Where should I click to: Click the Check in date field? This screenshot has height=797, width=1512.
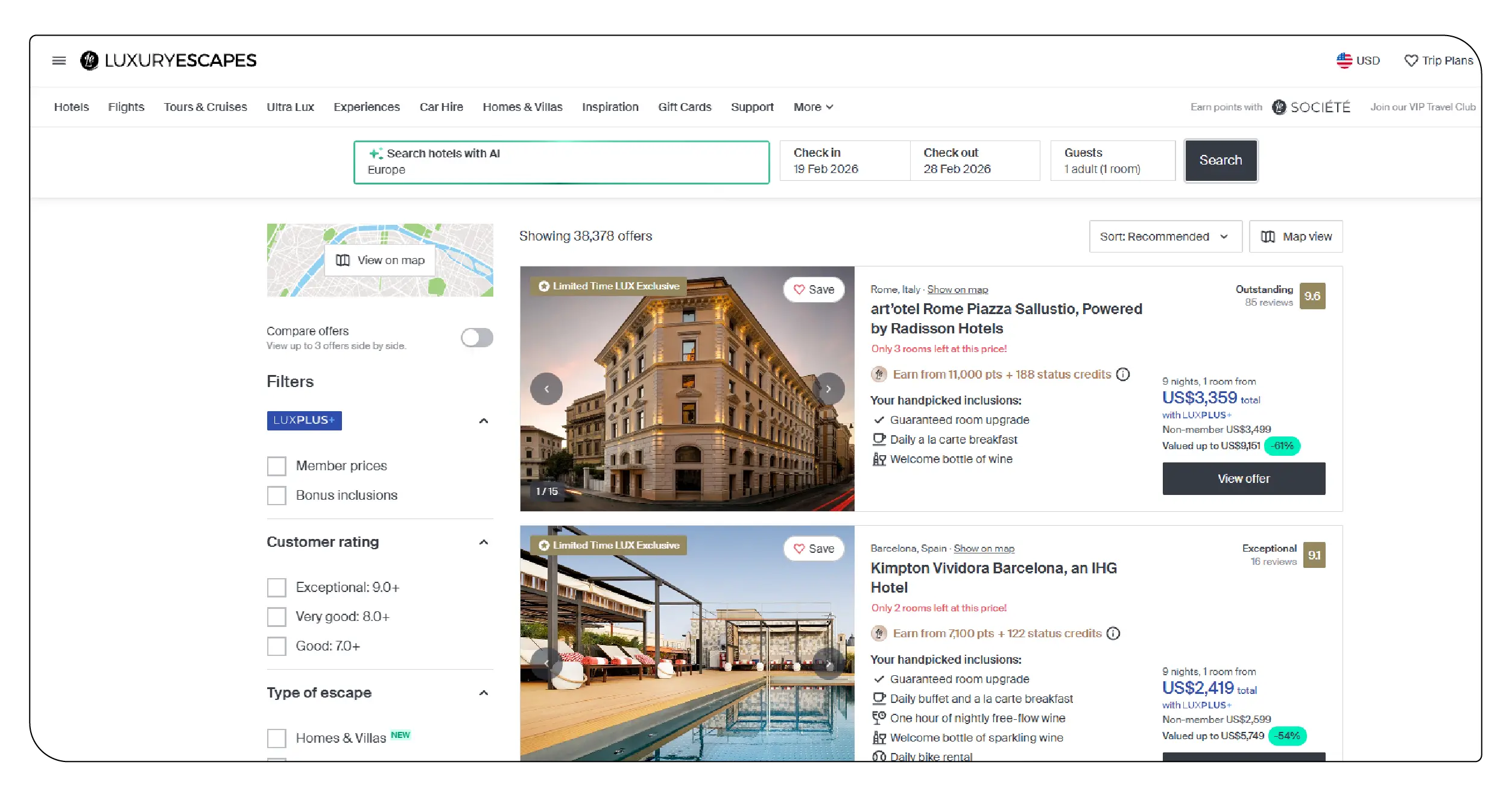844,161
